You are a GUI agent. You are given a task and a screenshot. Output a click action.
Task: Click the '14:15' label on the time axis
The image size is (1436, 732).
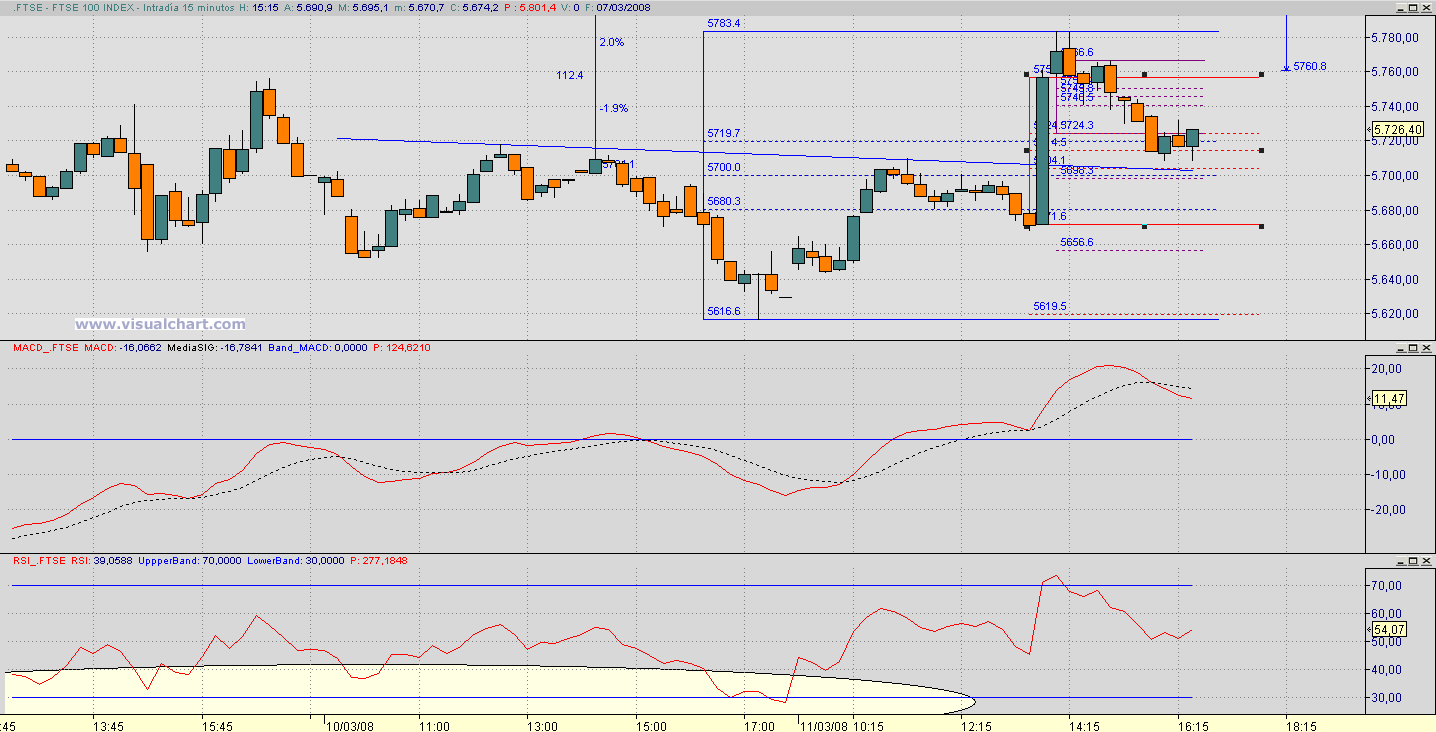[x=1085, y=726]
